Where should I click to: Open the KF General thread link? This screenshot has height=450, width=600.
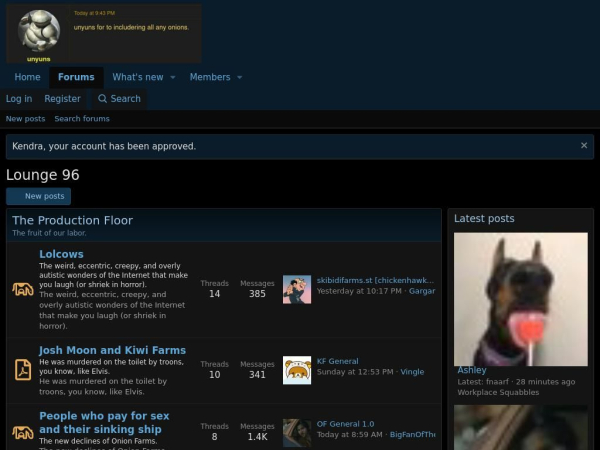click(x=338, y=361)
